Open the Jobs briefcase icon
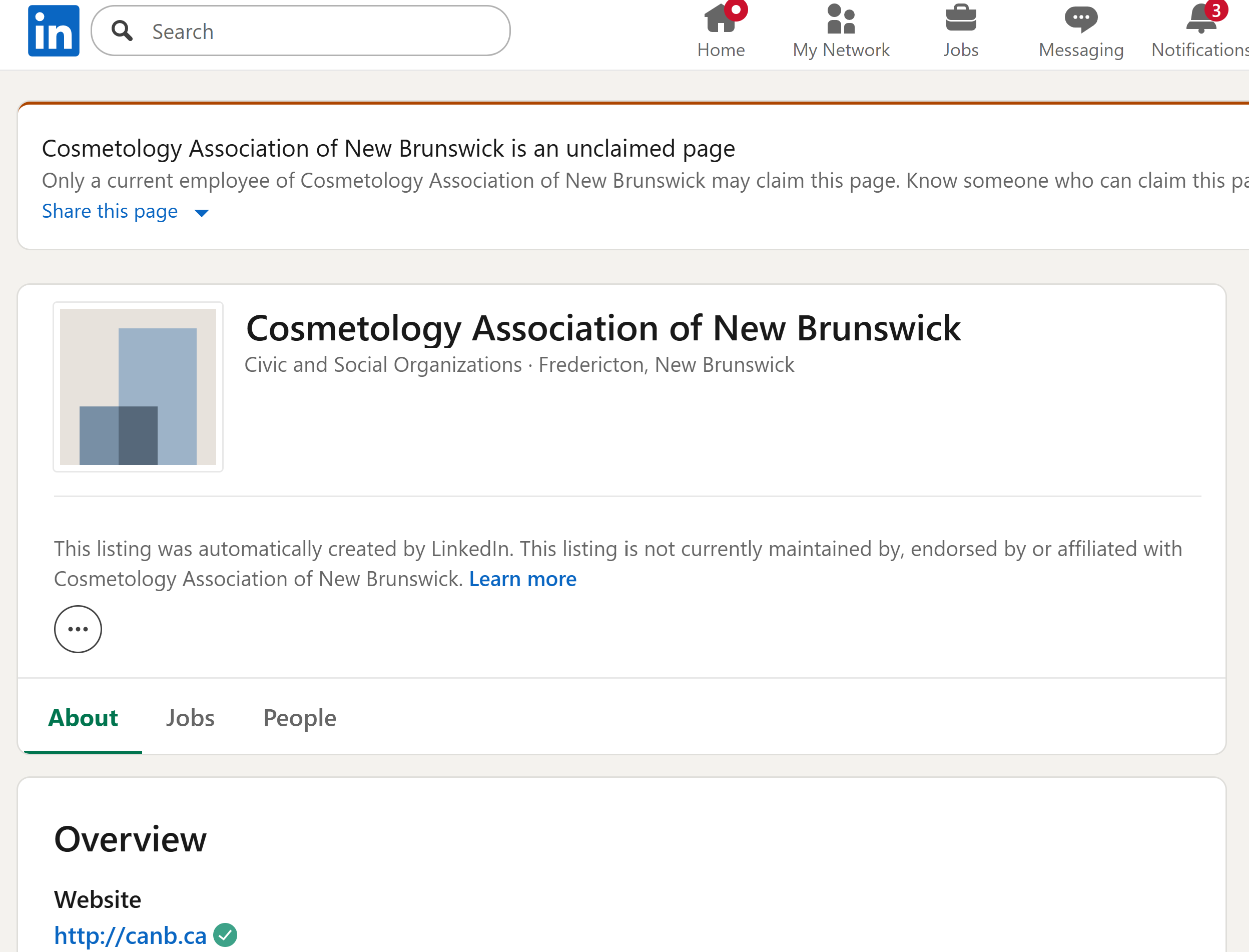The width and height of the screenshot is (1249, 952). (961, 19)
